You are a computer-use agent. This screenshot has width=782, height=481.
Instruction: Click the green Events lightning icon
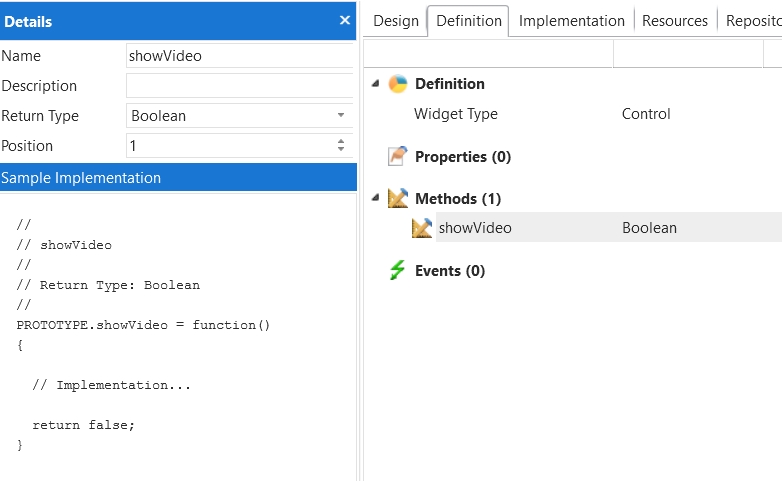pyautogui.click(x=398, y=271)
